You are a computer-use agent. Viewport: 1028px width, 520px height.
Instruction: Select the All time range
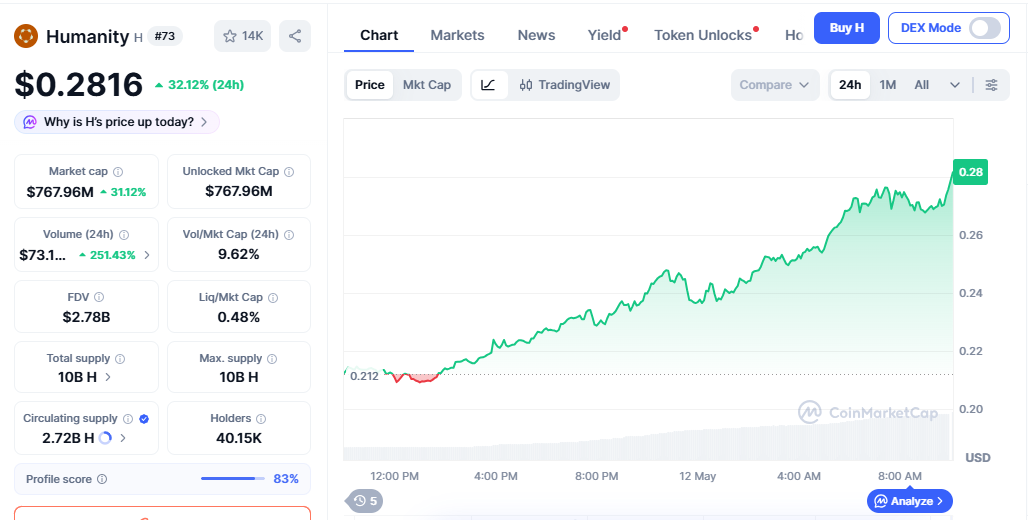pos(922,85)
